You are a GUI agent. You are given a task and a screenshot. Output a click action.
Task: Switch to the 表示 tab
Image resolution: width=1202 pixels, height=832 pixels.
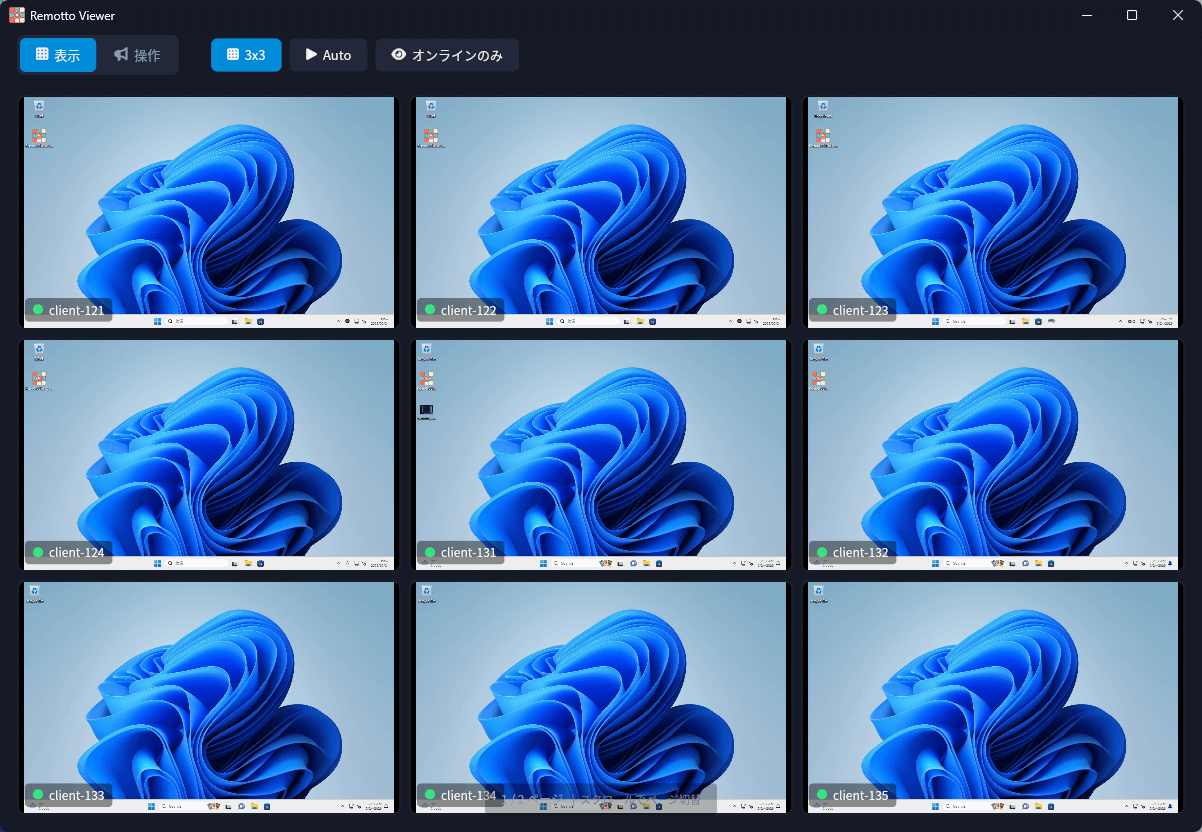click(x=58, y=55)
